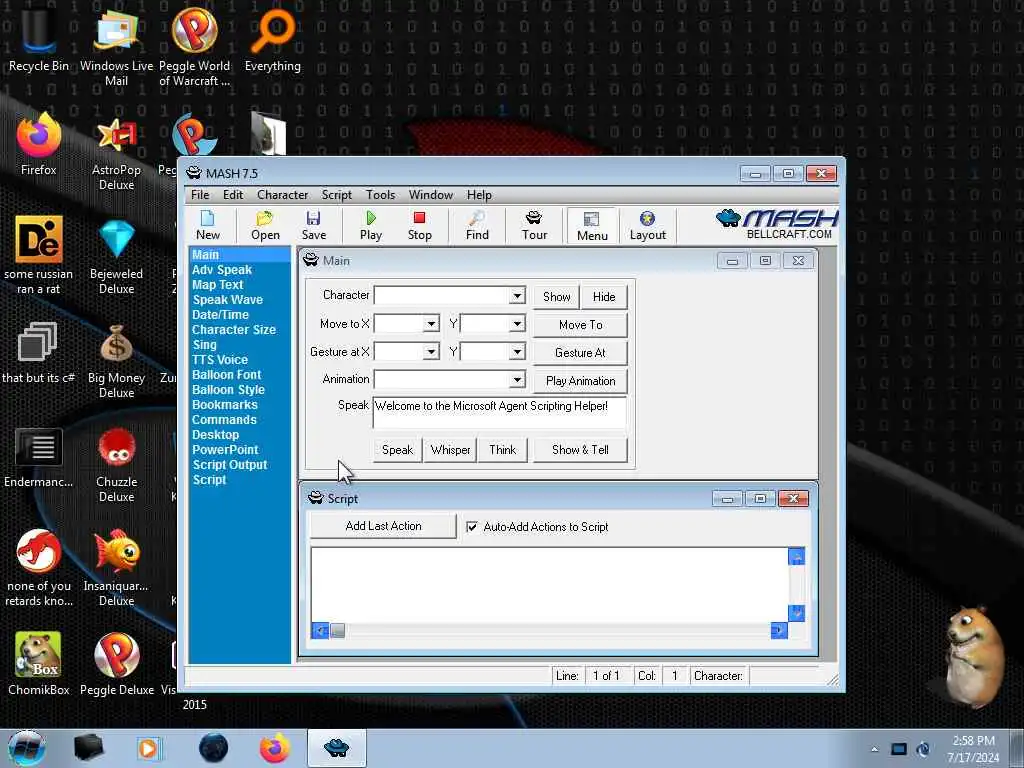The height and width of the screenshot is (768, 1024).
Task: Click the Show & Tell button
Action: (580, 450)
